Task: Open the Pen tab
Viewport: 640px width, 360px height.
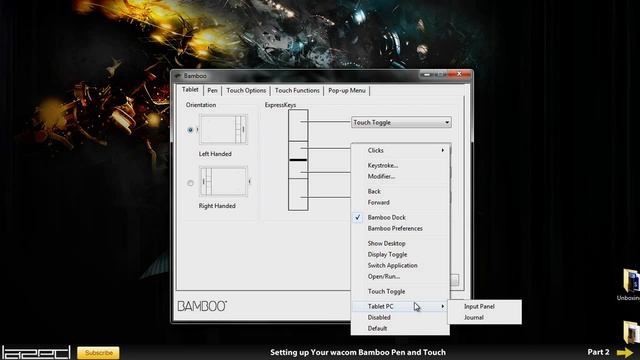Action: 212,91
